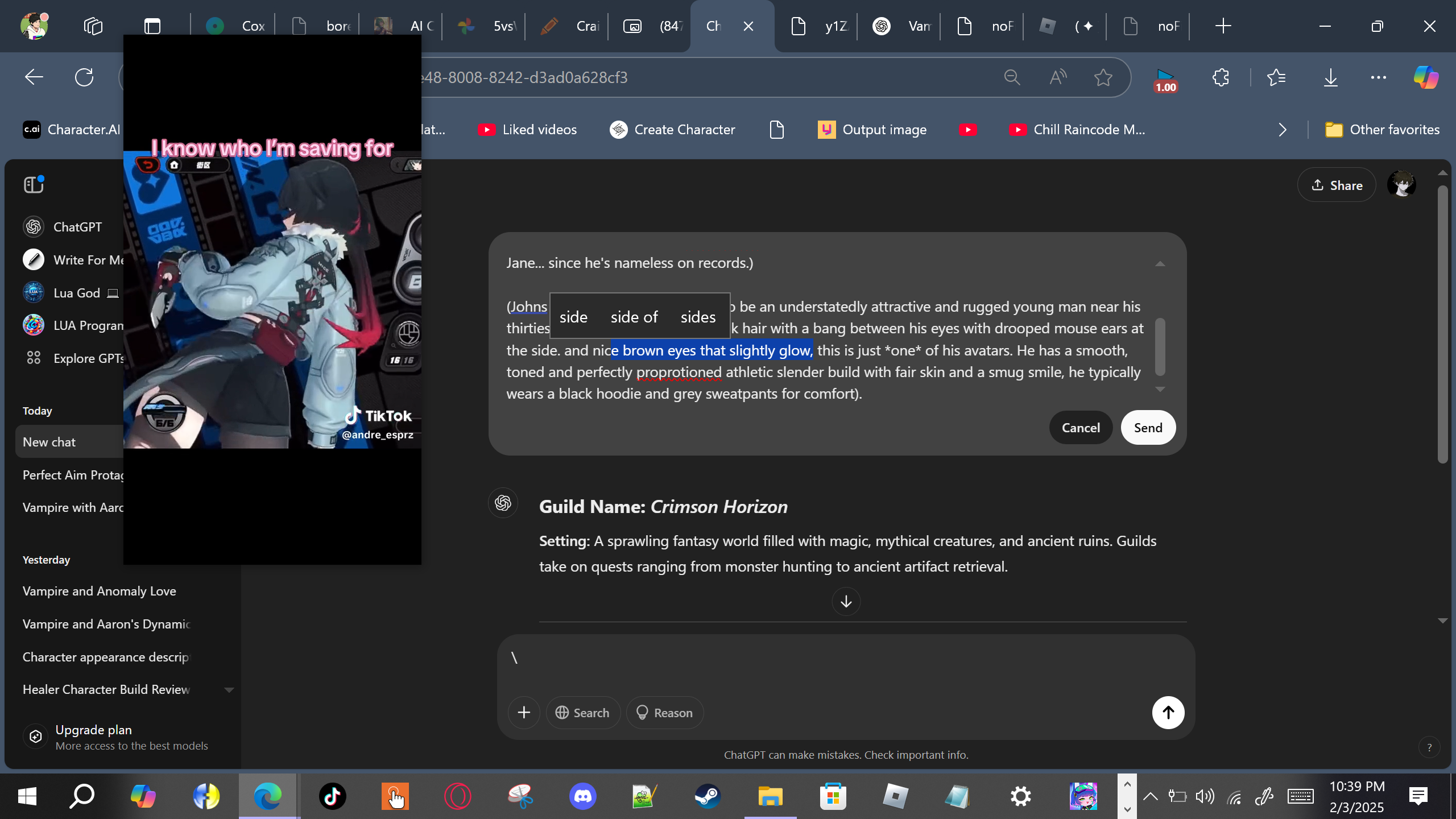Expand the bookmarks overflow chevron

coord(1283,130)
